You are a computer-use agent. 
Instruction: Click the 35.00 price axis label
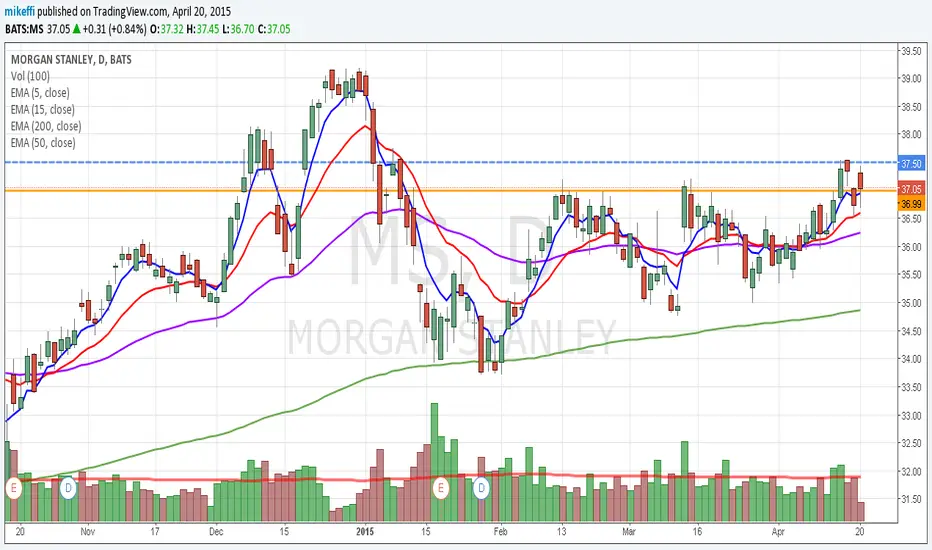tap(911, 303)
